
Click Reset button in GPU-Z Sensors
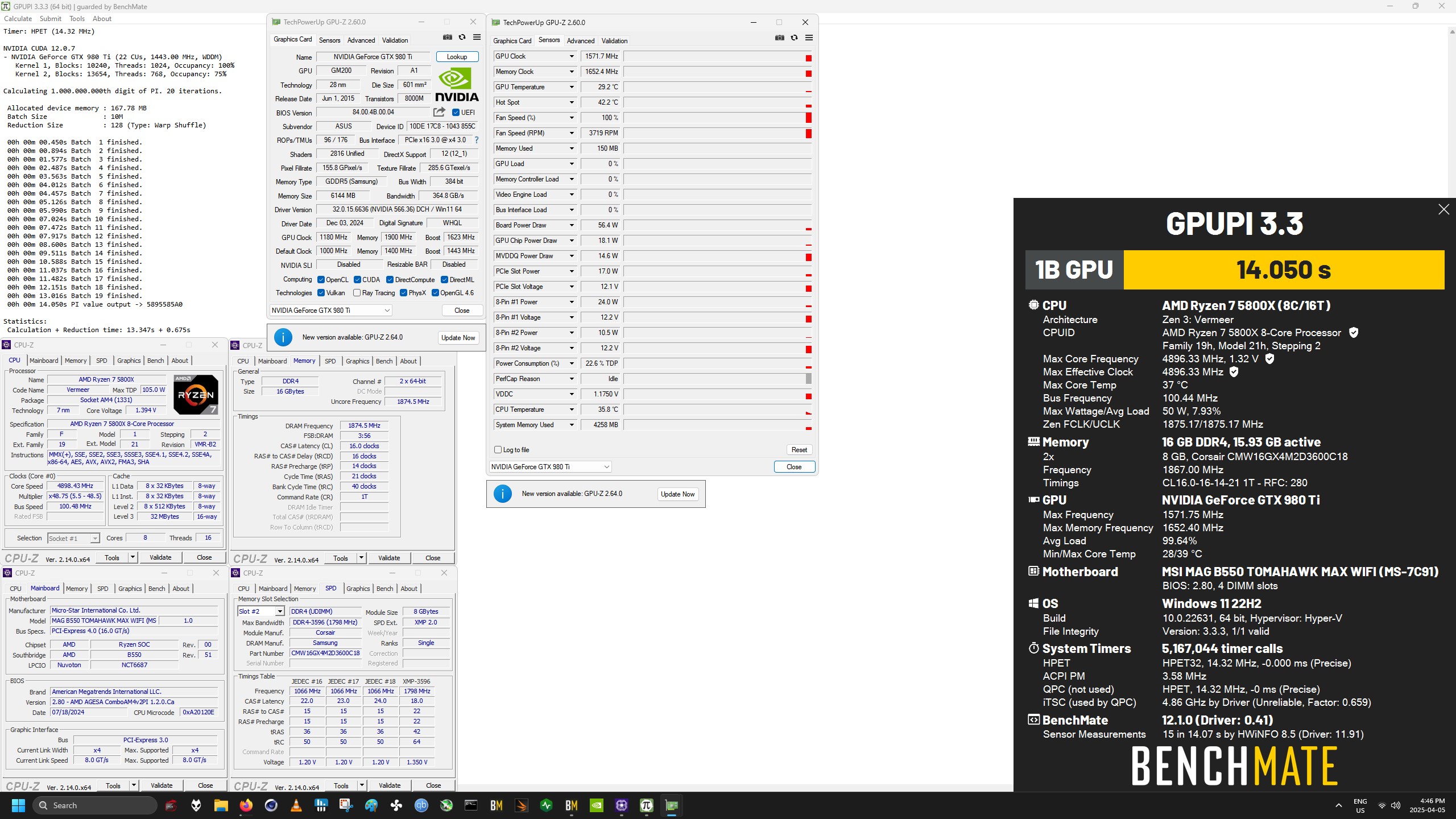pyautogui.click(x=799, y=450)
